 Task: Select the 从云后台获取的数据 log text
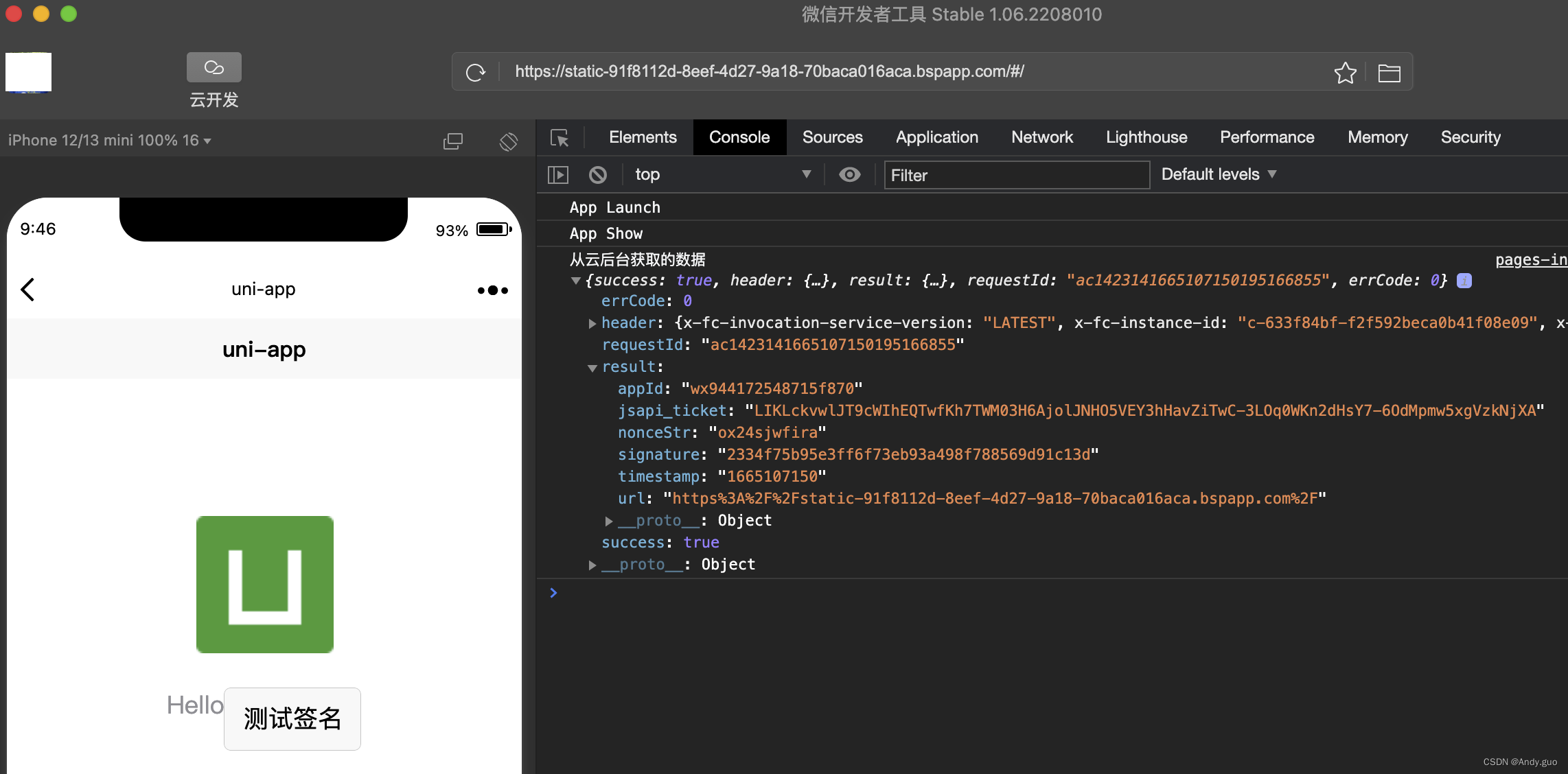pyautogui.click(x=637, y=259)
